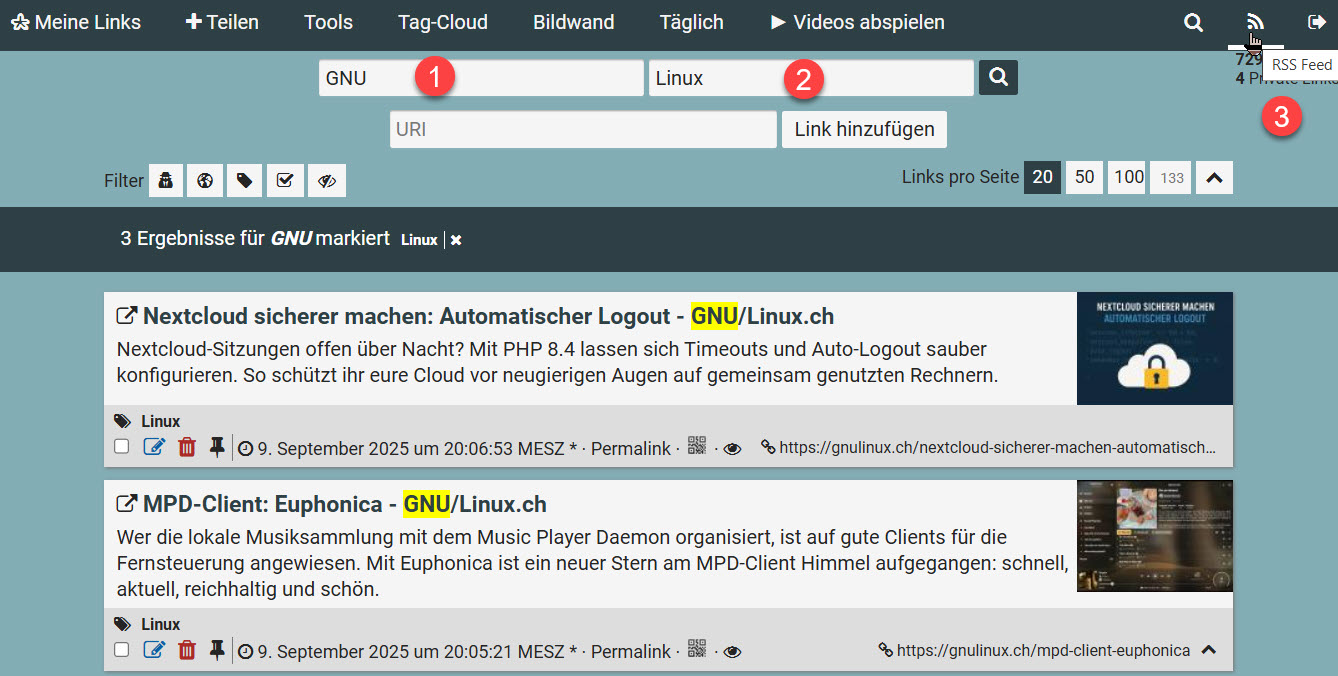This screenshot has height=676, width=1338.
Task: Filter private links with the spy icon
Action: click(x=166, y=181)
